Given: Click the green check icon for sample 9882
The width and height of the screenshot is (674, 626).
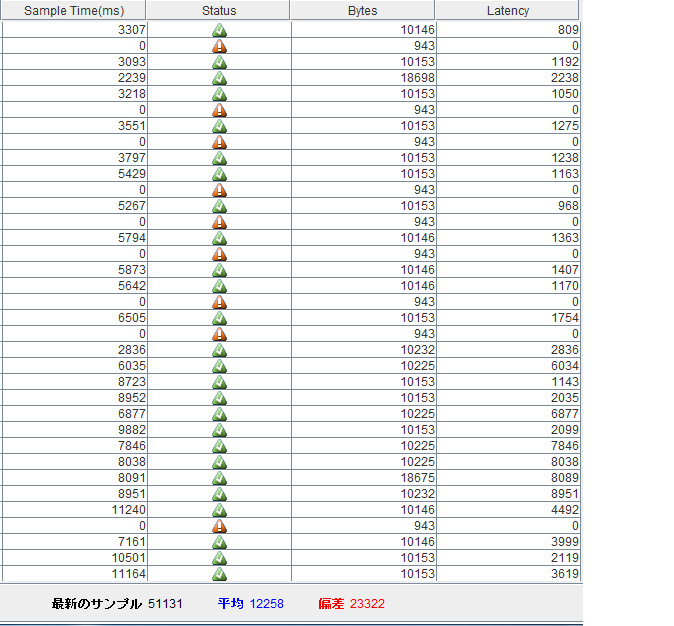Looking at the screenshot, I should 219,430.
